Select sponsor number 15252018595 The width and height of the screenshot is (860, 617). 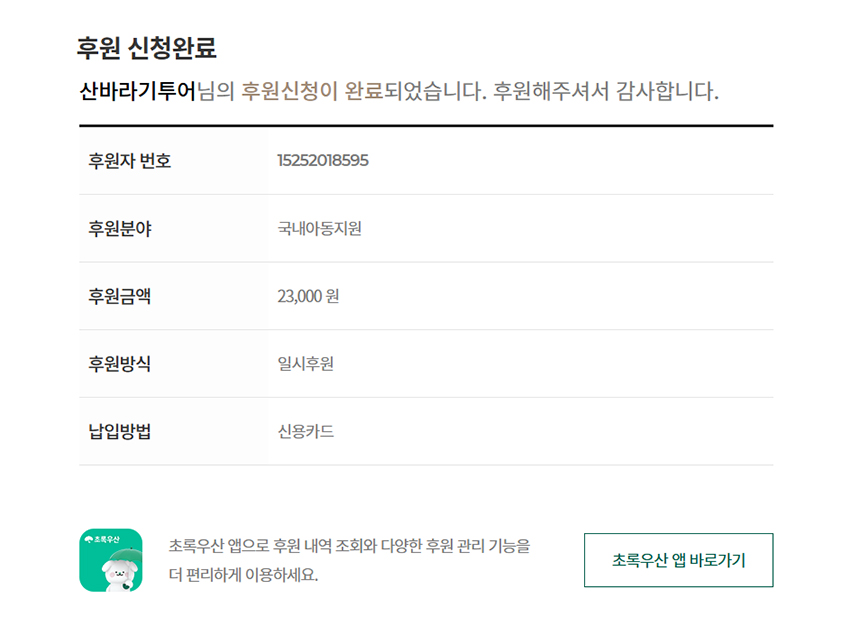[323, 160]
